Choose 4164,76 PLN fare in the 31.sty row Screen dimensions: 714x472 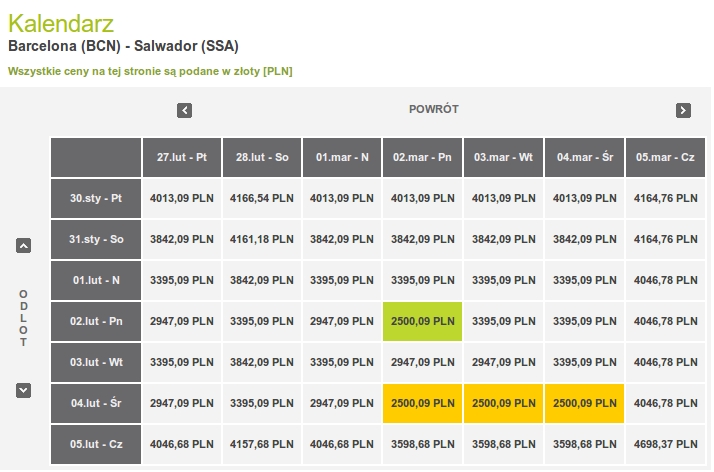coord(665,239)
